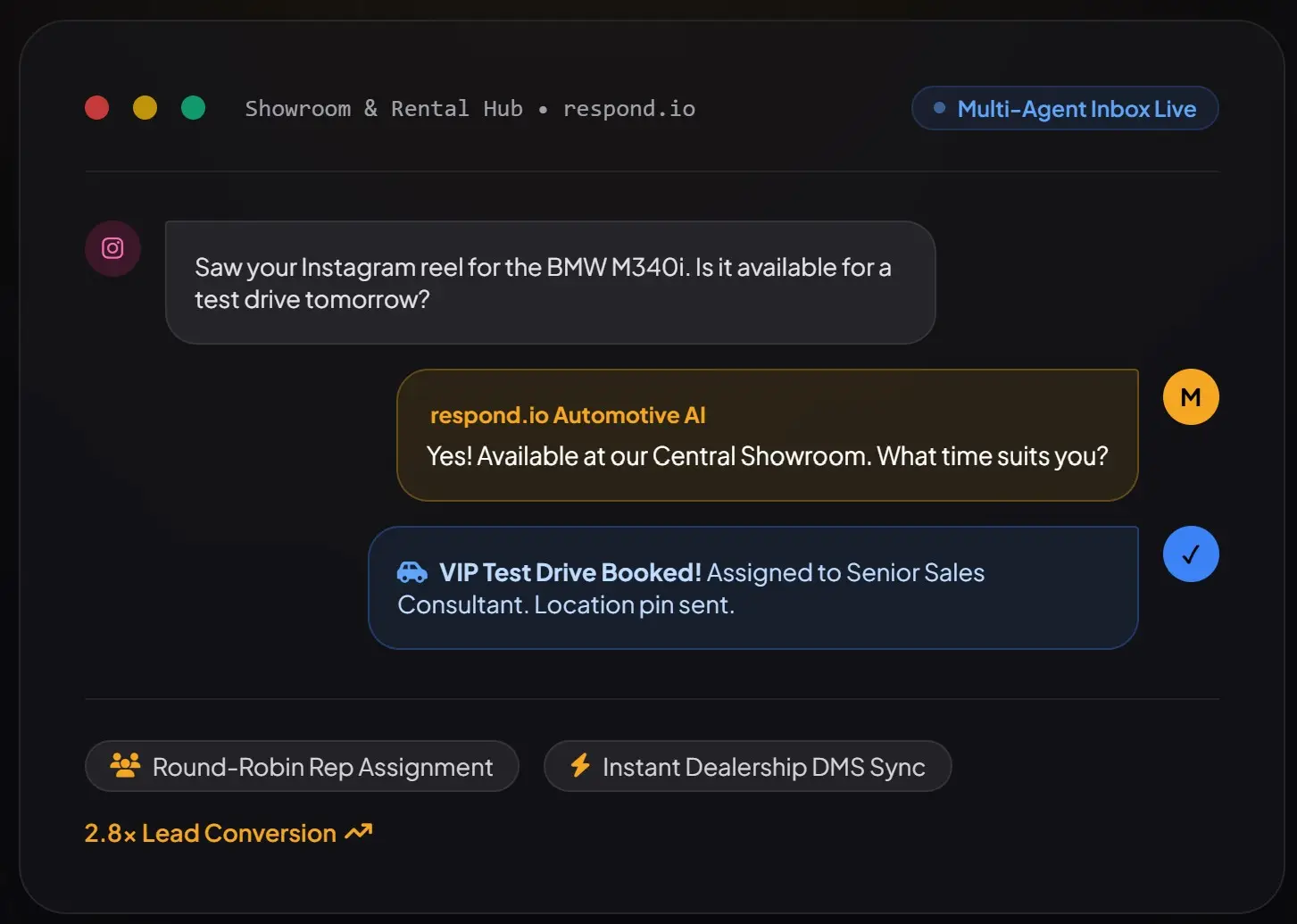Click the 'Location pin sent.' text
The width and height of the screenshot is (1297, 924).
click(x=635, y=604)
